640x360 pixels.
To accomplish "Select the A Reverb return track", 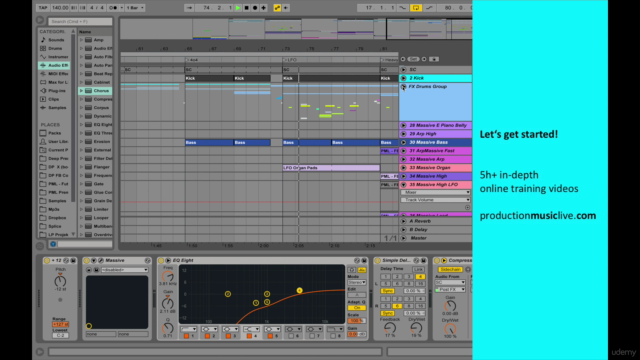I will 435,221.
